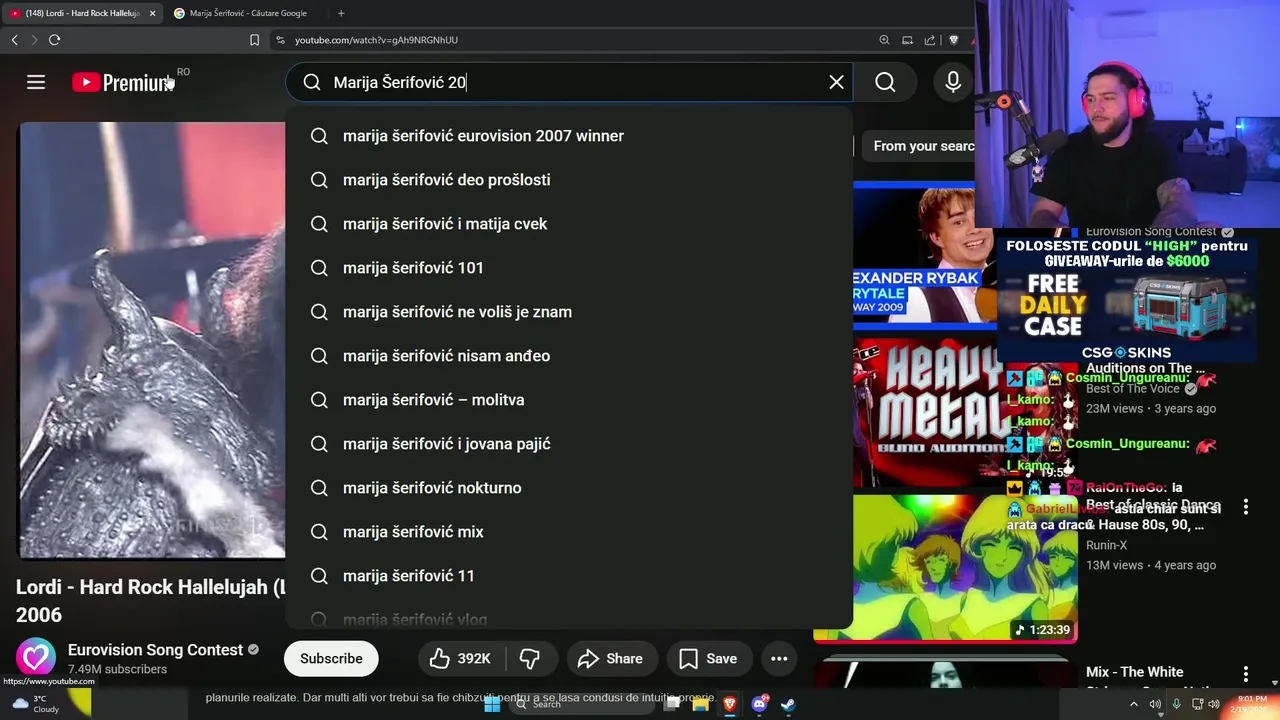The height and width of the screenshot is (720, 1280).
Task: Open Eurovision Song Contest channel avatar
Action: [36, 658]
